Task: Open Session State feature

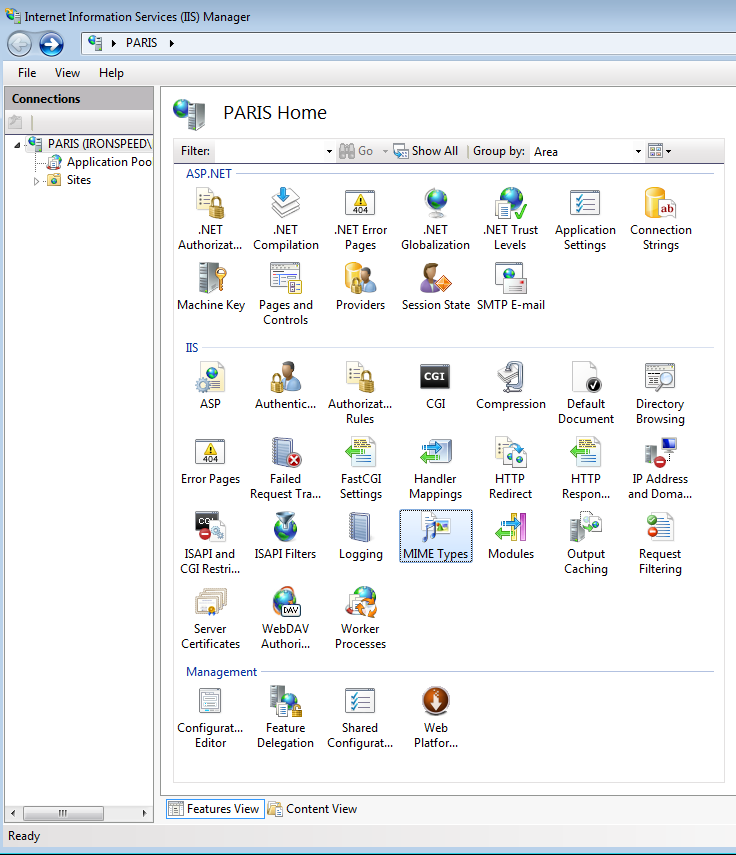Action: 436,286
